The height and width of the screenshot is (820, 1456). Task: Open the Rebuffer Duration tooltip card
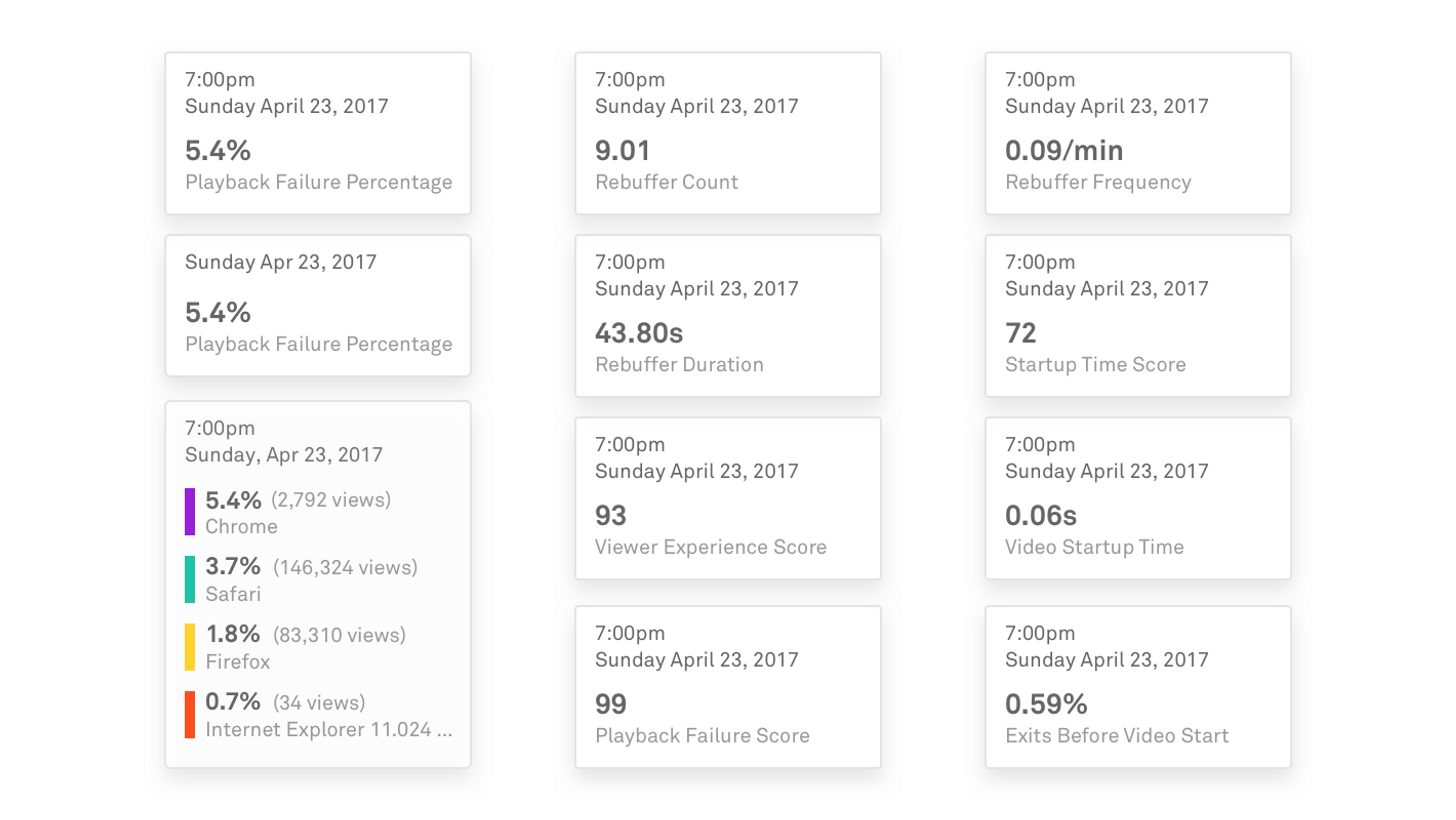[728, 316]
